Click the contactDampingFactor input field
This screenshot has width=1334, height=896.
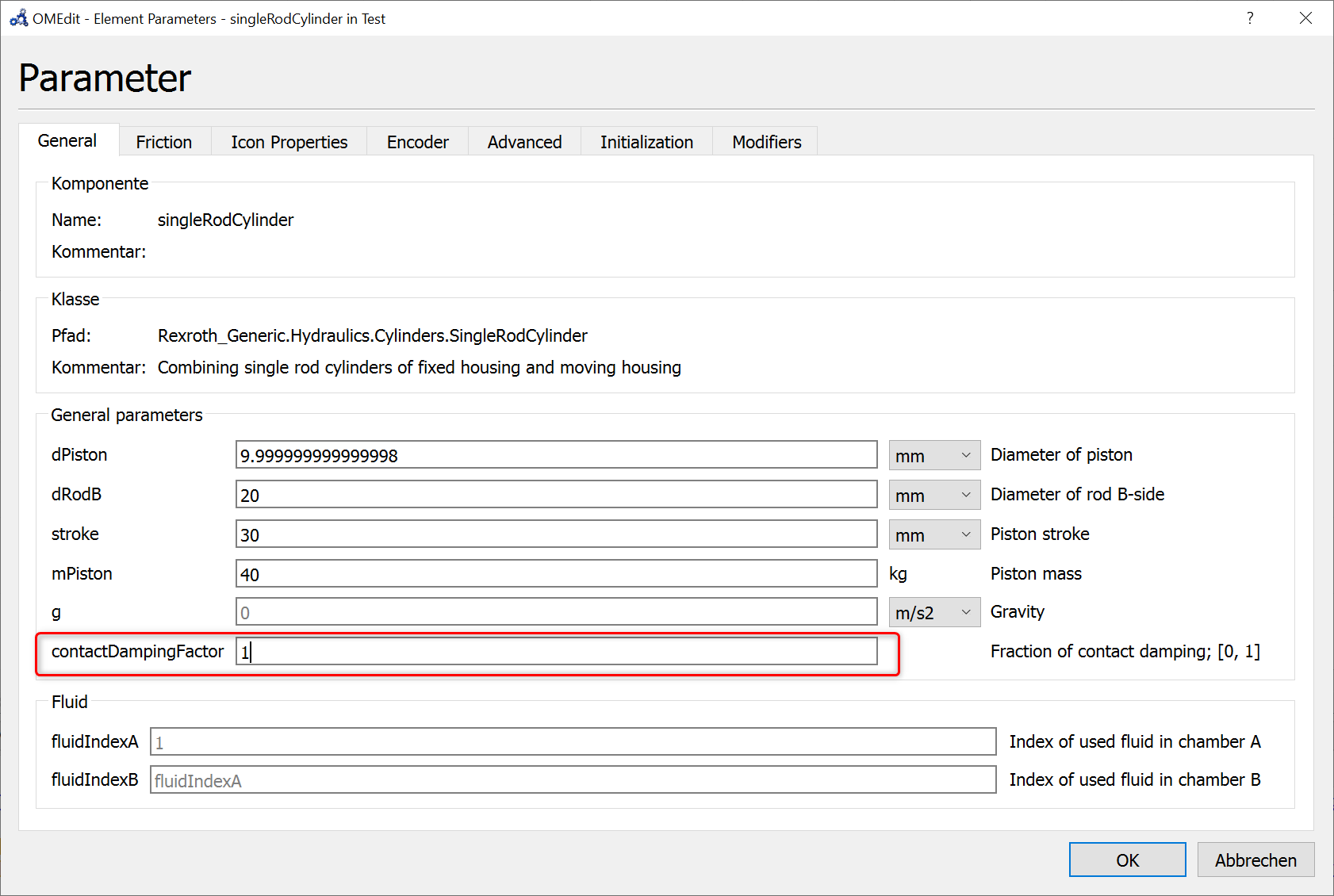click(x=557, y=652)
